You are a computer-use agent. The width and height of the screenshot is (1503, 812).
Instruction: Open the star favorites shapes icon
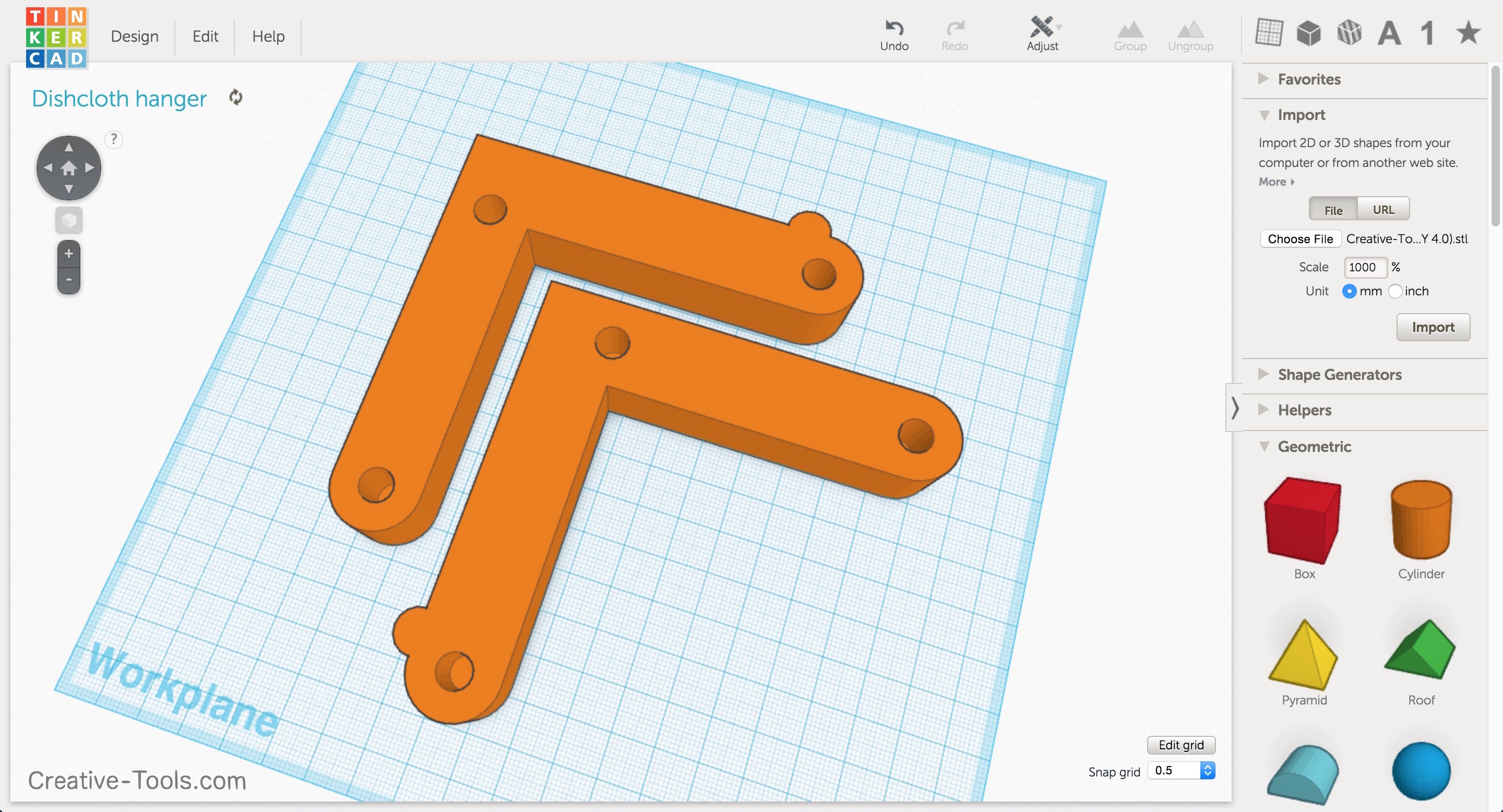1468,33
